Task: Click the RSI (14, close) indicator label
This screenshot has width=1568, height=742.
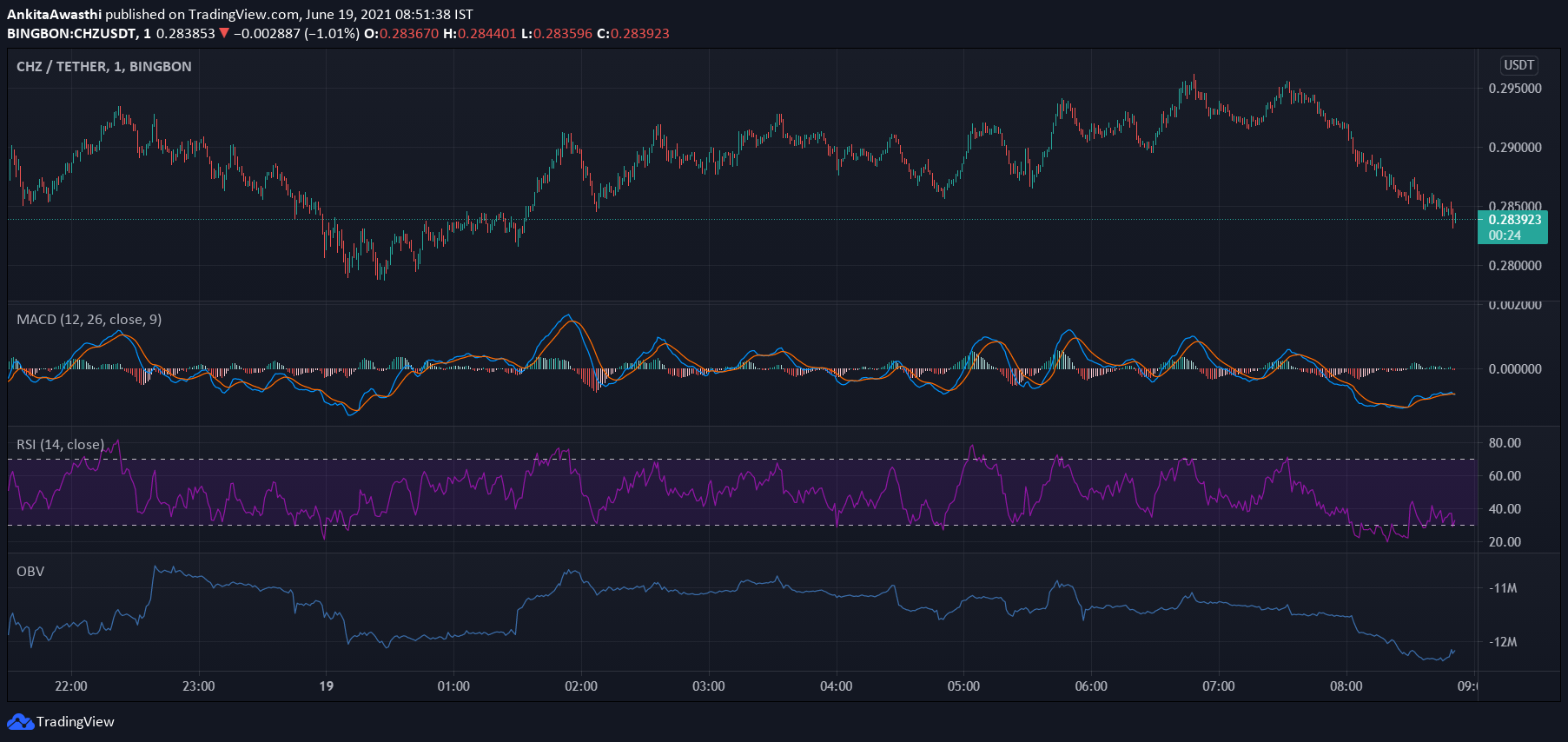Action: (60, 445)
